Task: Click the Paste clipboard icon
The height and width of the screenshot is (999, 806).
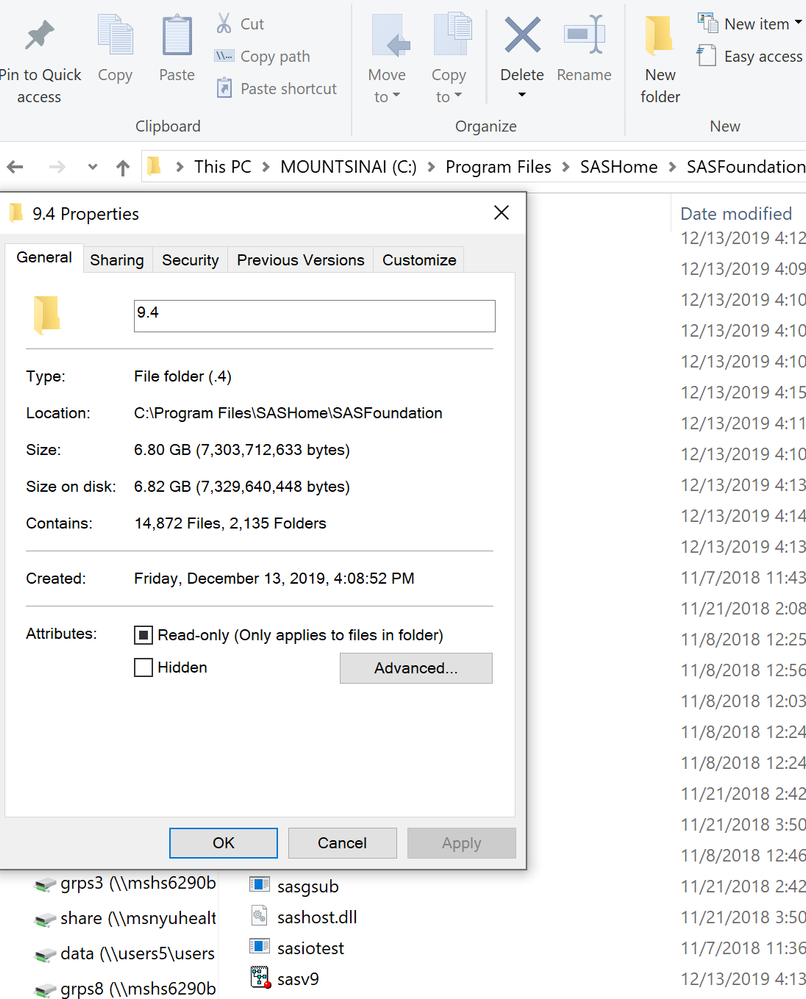Action: coord(176,35)
